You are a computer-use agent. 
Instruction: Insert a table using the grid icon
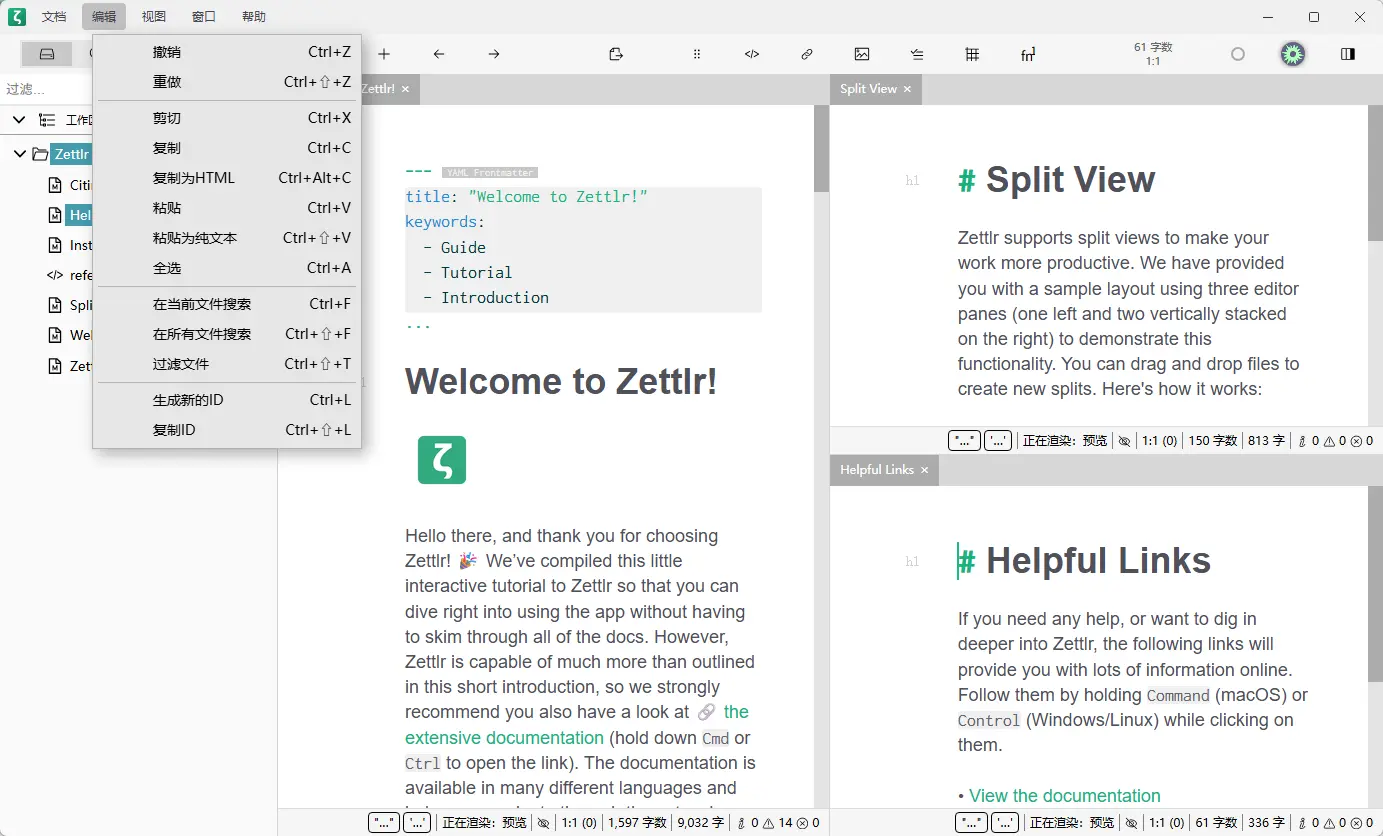tap(972, 54)
